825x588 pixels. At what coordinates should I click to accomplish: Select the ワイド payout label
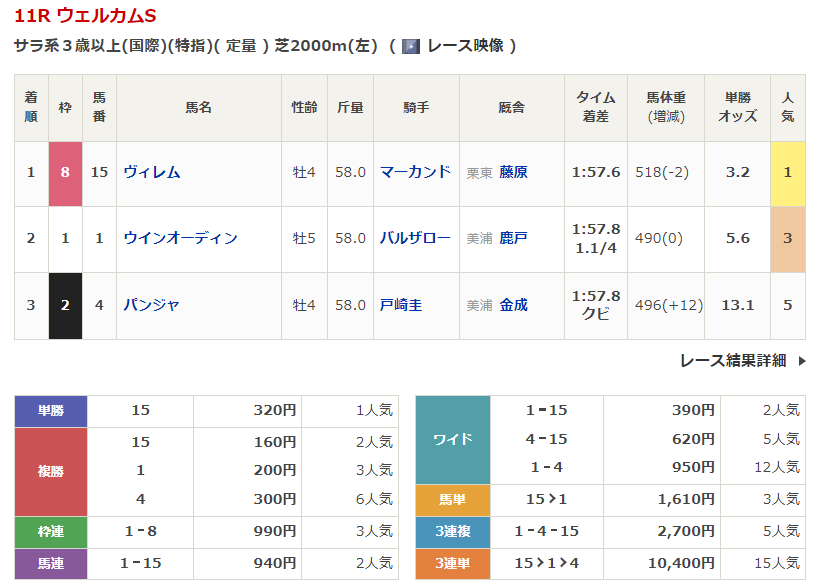(x=452, y=439)
